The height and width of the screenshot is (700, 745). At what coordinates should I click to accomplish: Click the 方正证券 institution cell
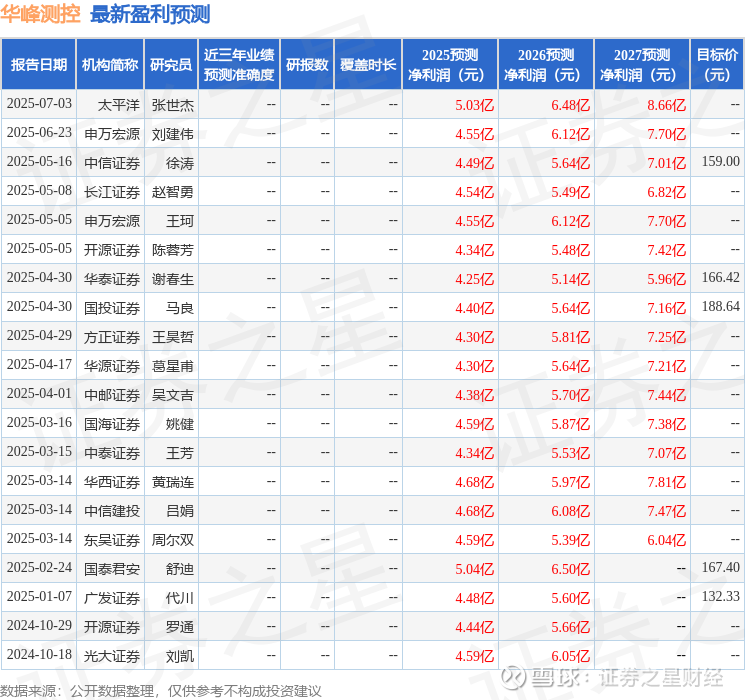click(112, 337)
